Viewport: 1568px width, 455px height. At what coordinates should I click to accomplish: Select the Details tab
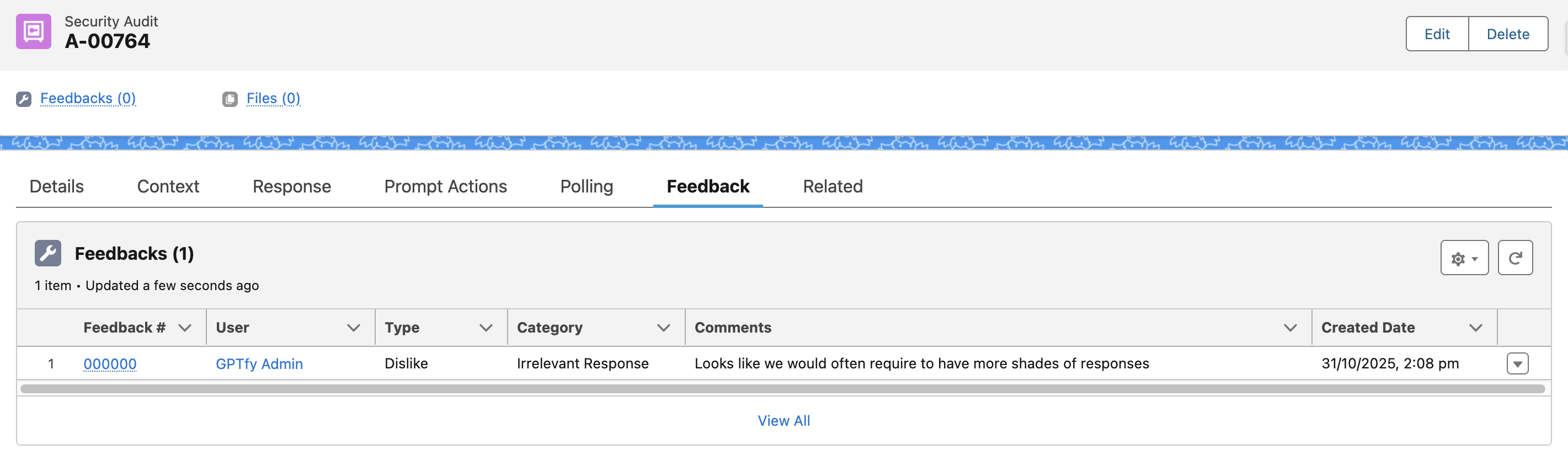click(57, 187)
